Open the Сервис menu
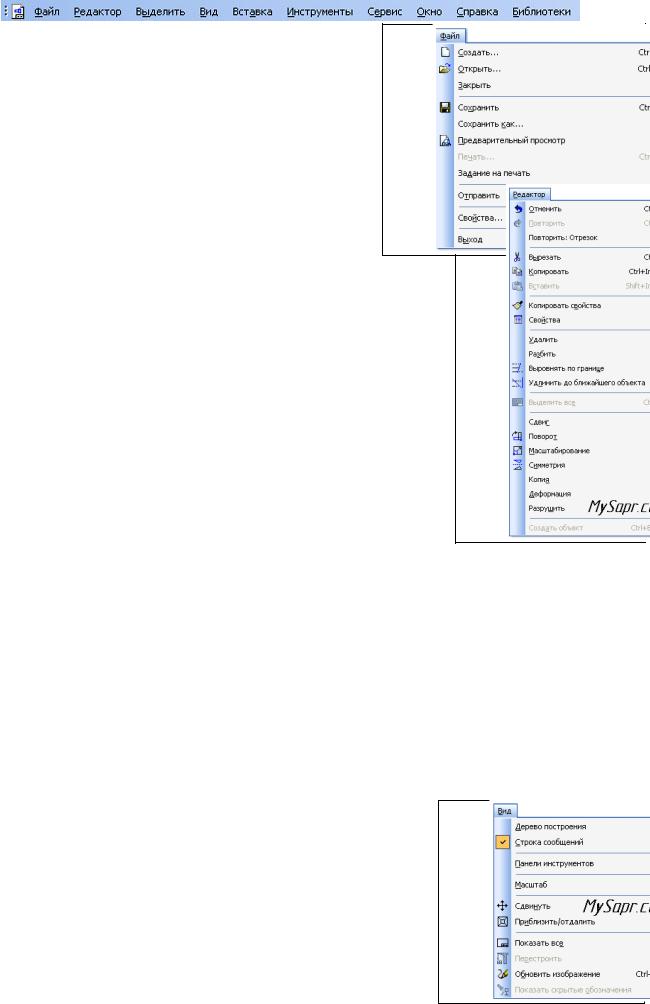The height and width of the screenshot is (1004, 650). click(x=385, y=12)
